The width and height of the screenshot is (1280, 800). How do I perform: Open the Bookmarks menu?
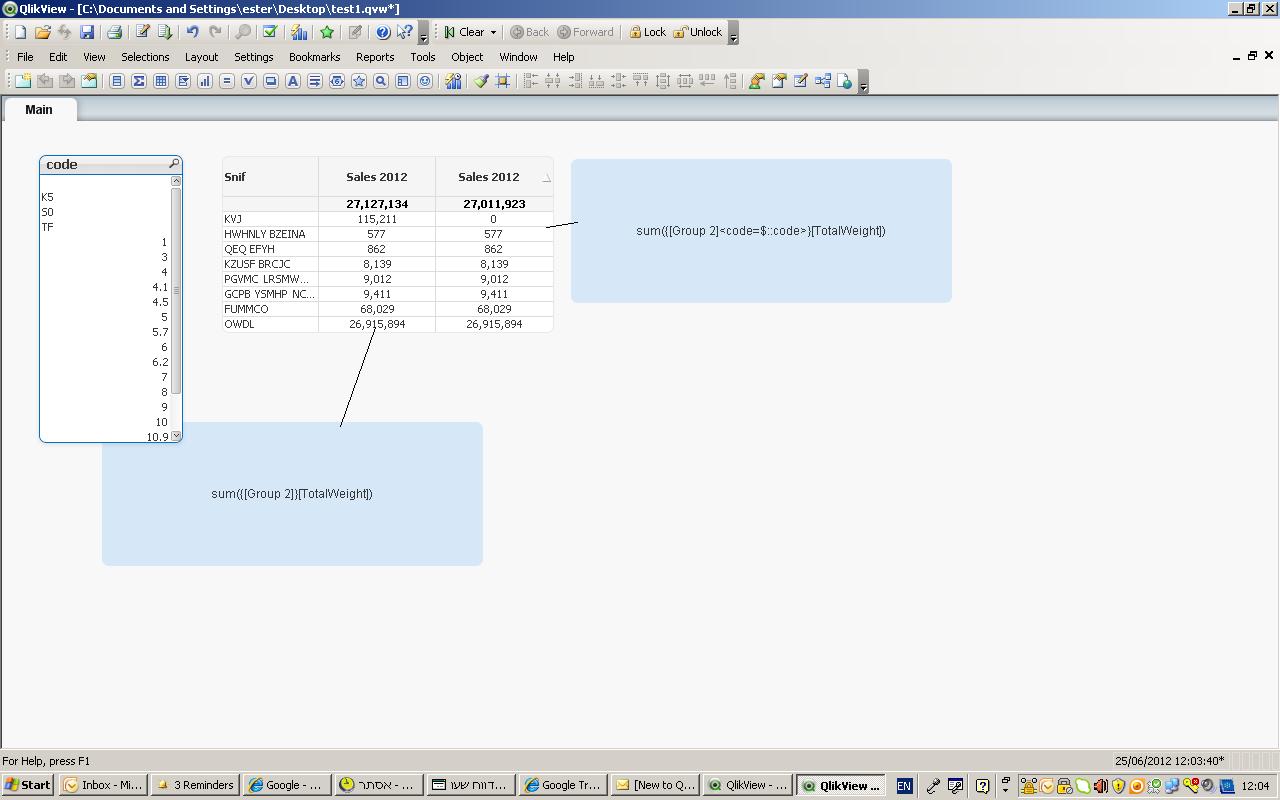[x=314, y=57]
